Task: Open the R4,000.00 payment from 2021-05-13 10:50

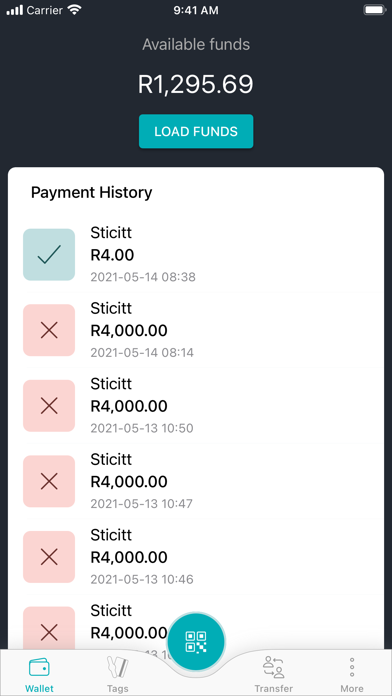Action: pos(196,406)
